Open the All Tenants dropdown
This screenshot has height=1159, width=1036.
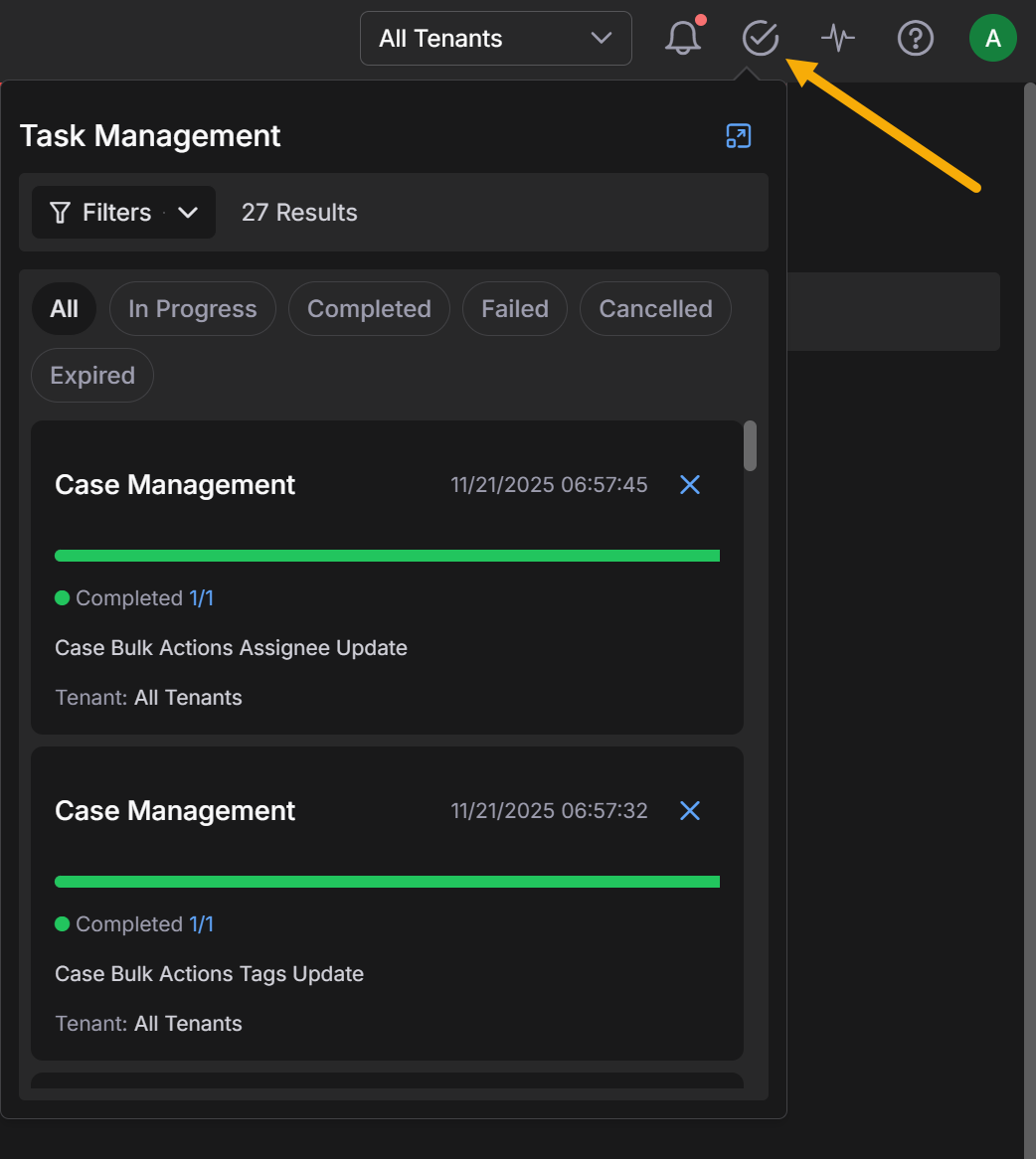tap(495, 39)
